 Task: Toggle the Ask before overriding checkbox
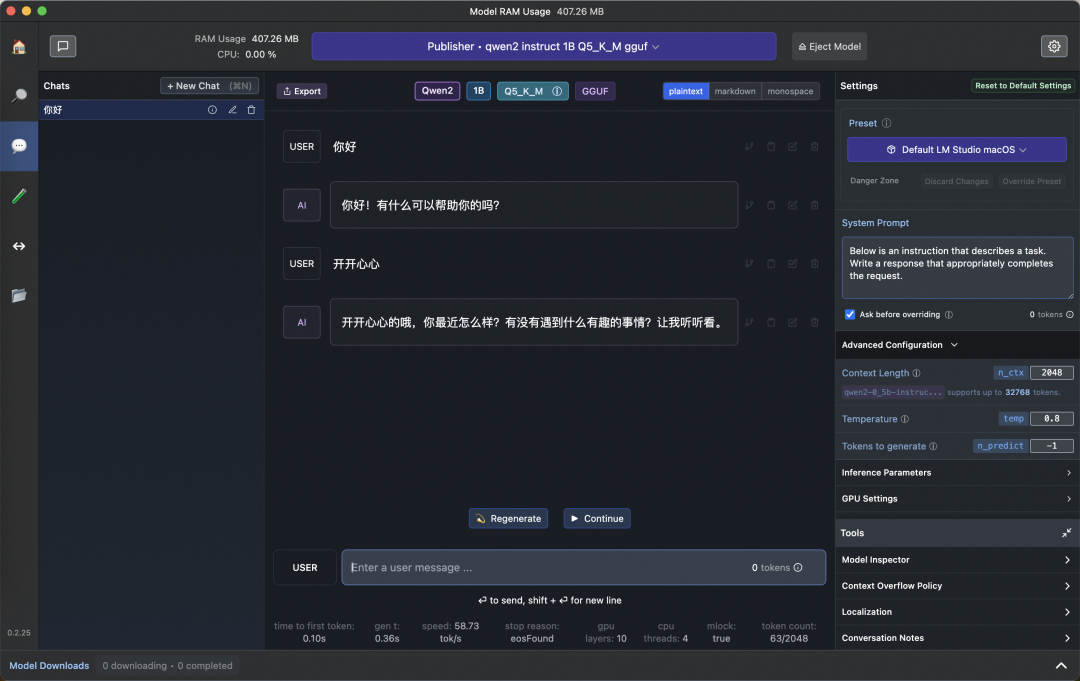coord(850,314)
